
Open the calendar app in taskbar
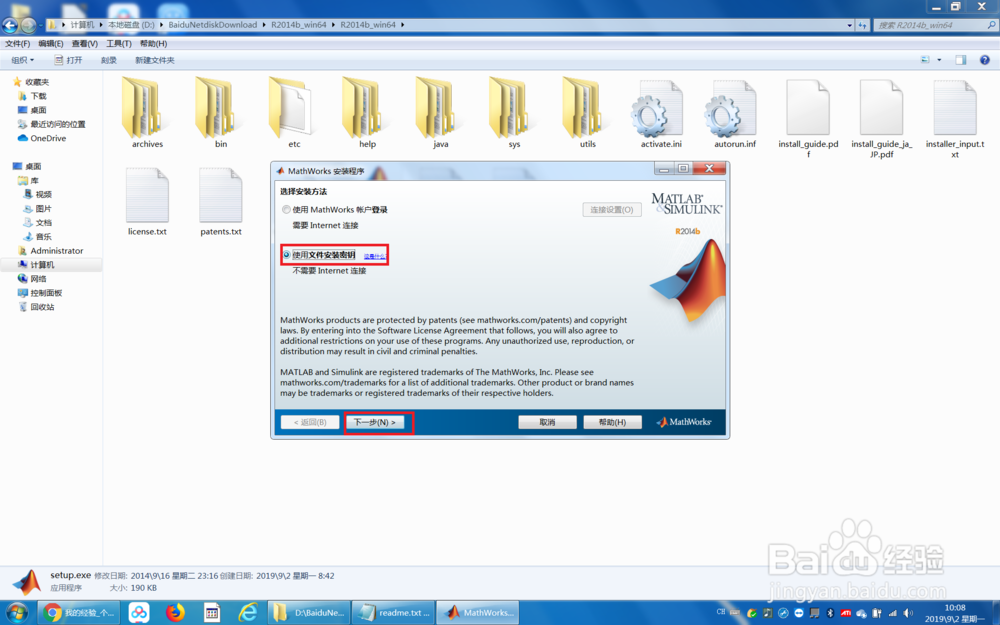tap(212, 612)
